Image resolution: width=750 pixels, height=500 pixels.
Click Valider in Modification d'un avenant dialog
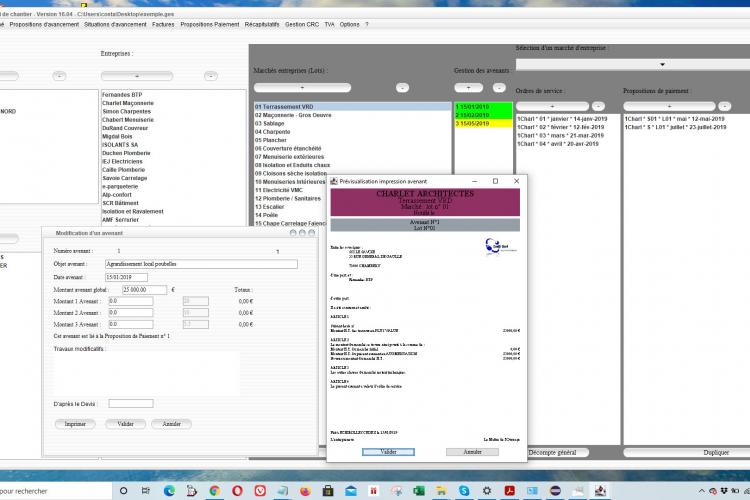[125, 424]
